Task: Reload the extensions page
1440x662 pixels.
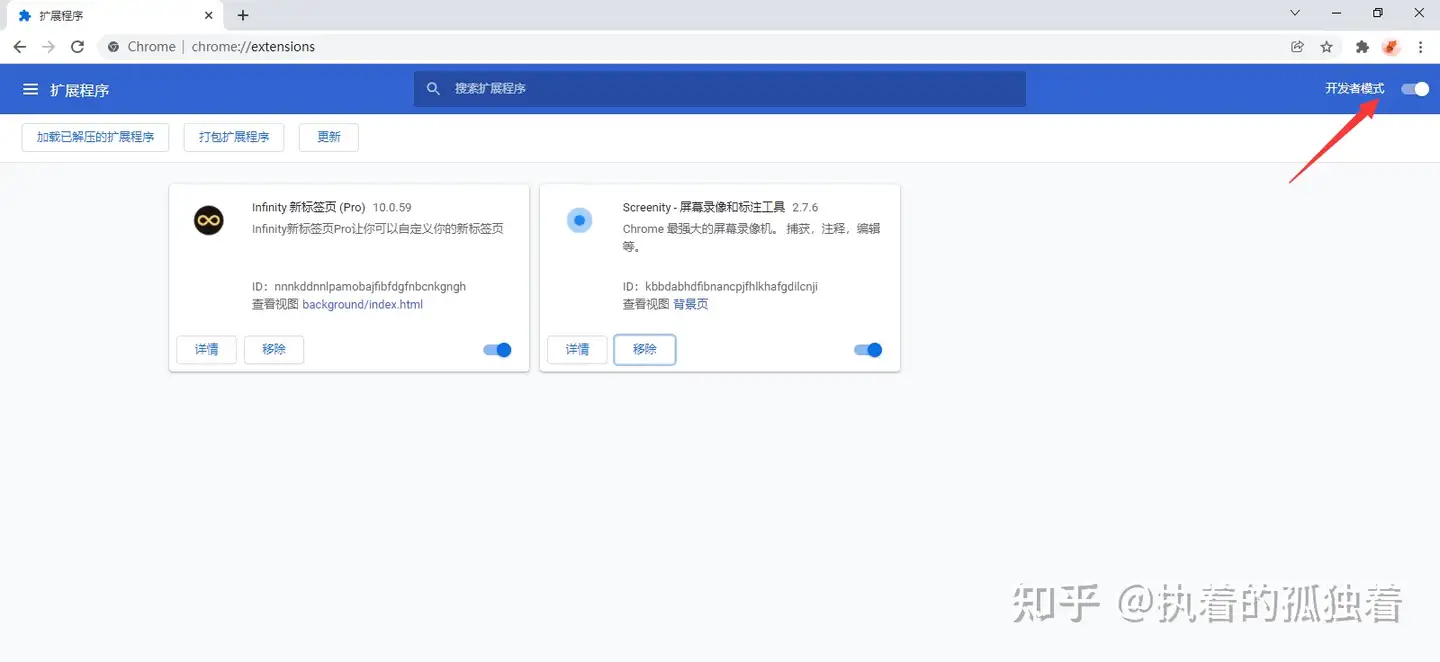Action: (x=77, y=47)
